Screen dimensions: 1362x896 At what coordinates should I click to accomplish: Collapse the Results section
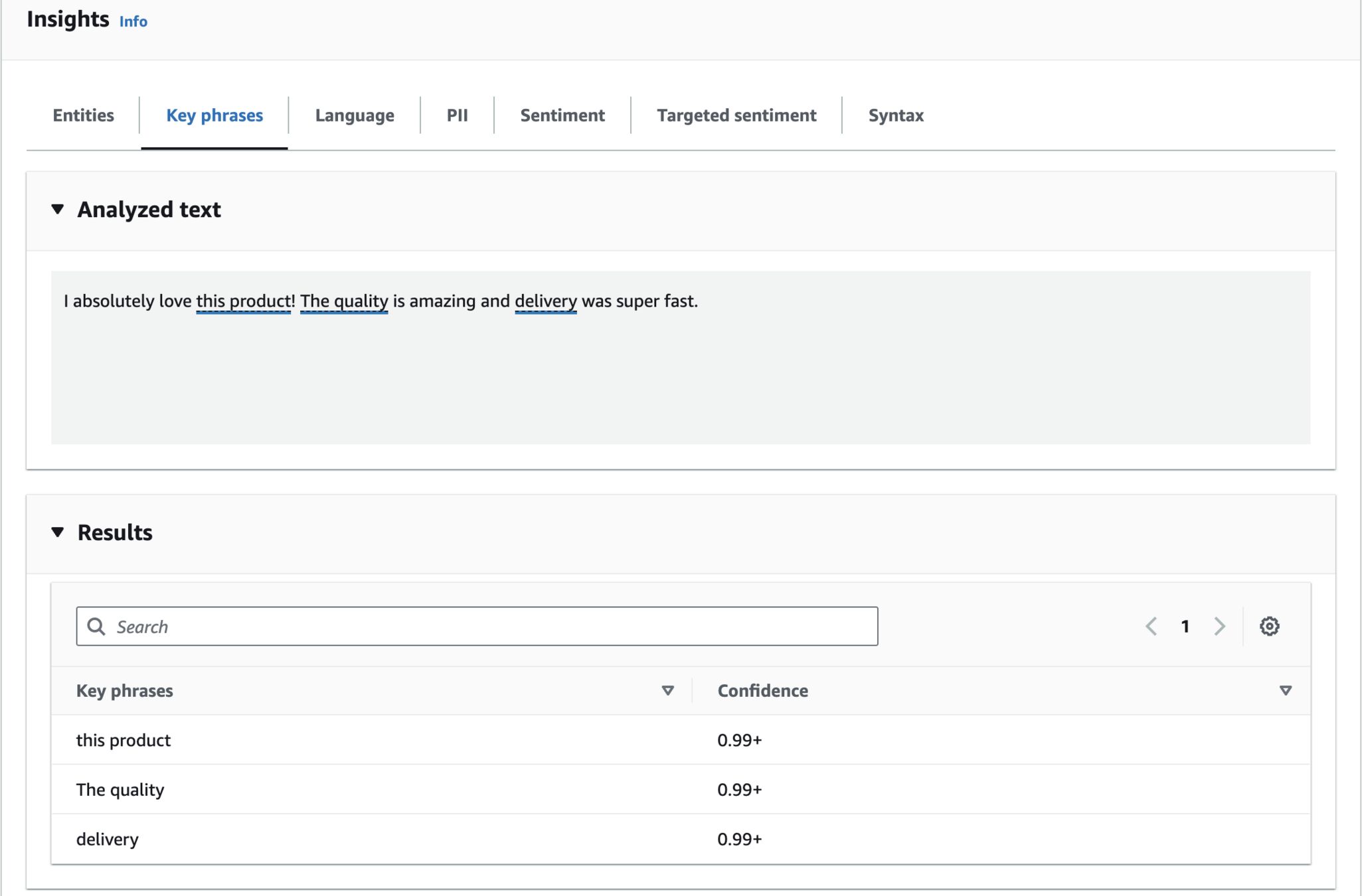pos(58,532)
